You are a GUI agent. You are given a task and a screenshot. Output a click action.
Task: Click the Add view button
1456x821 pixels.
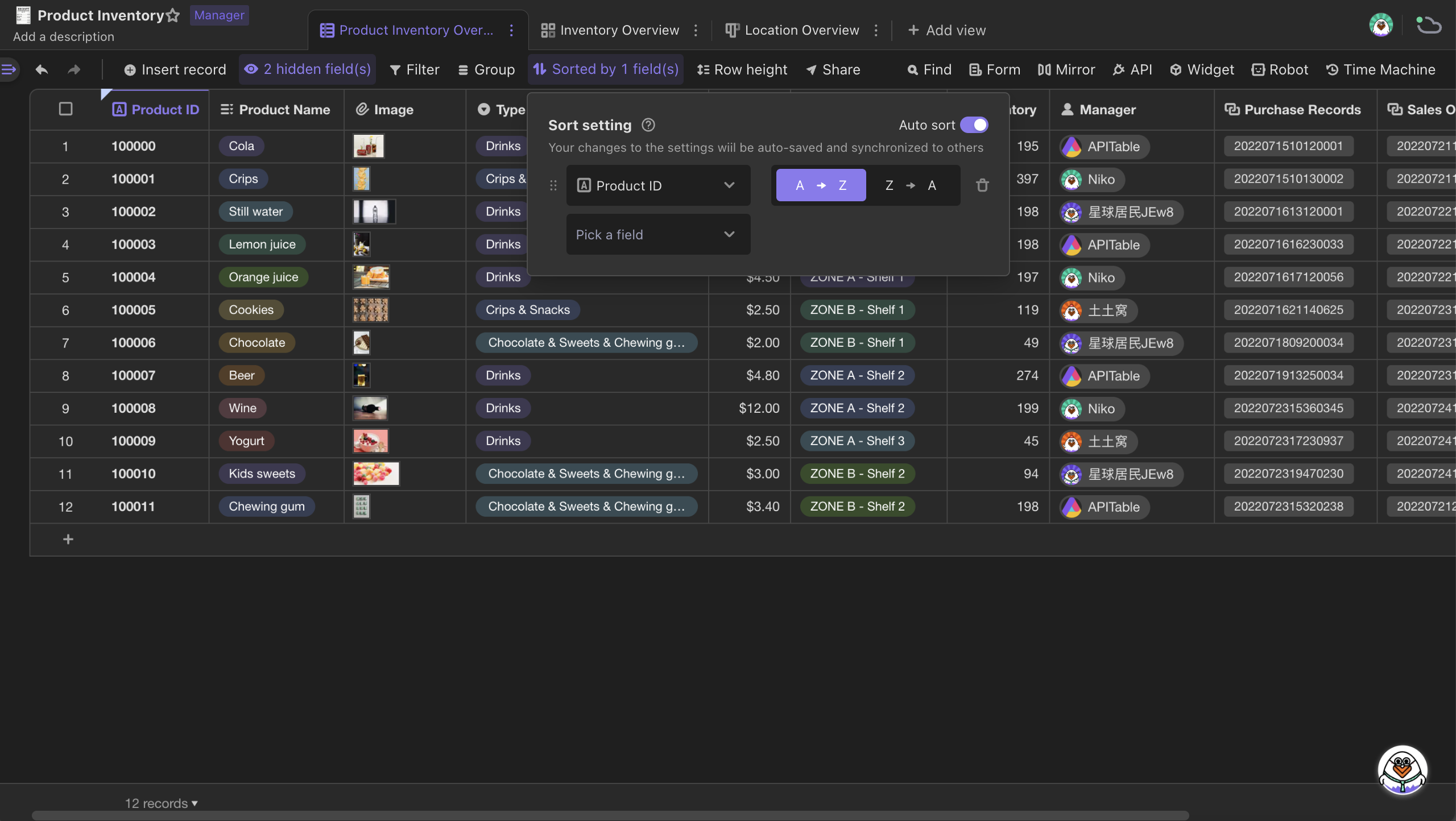(946, 30)
